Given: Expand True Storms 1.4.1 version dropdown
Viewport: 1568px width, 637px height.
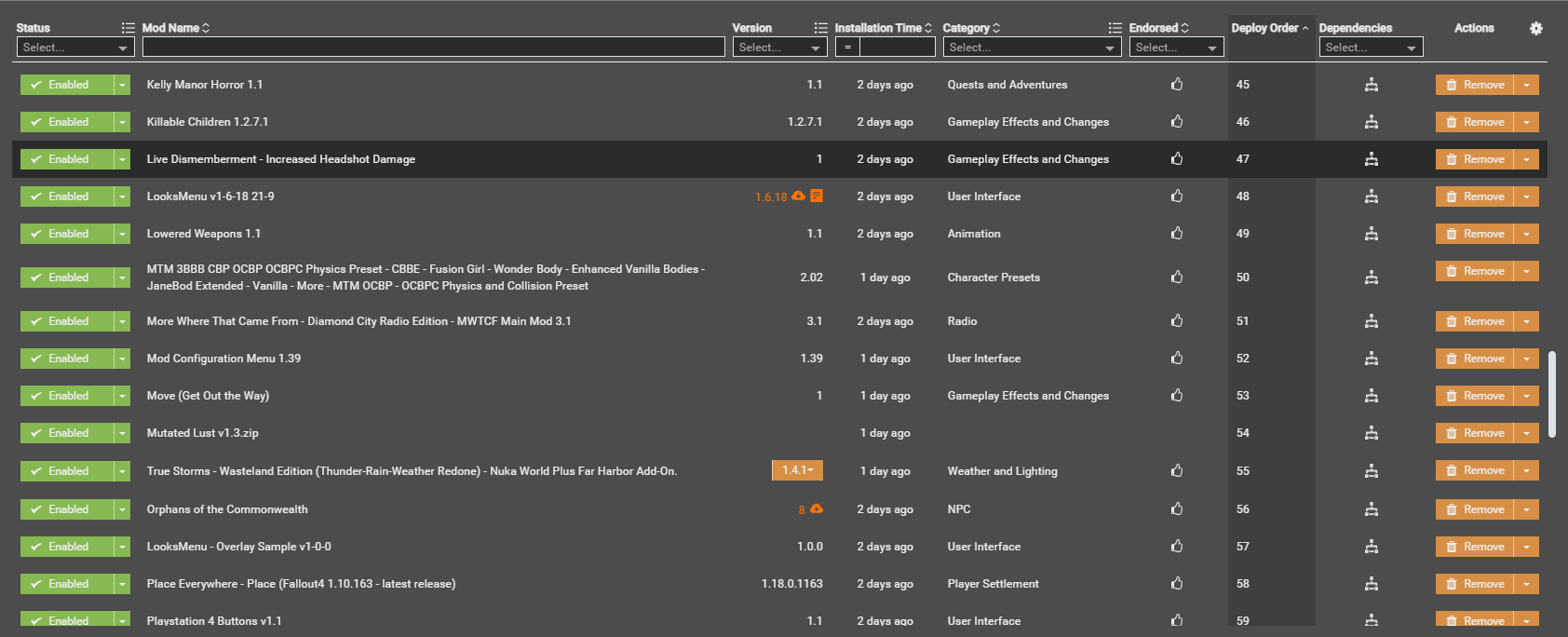Looking at the screenshot, I should (x=797, y=470).
